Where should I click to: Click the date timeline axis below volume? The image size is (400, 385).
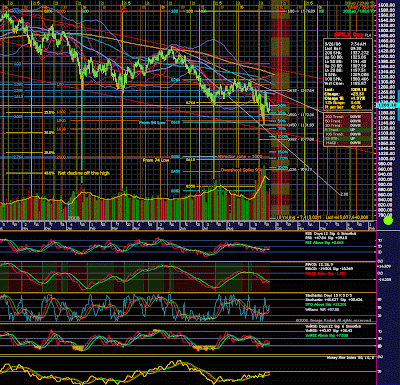coord(188,226)
